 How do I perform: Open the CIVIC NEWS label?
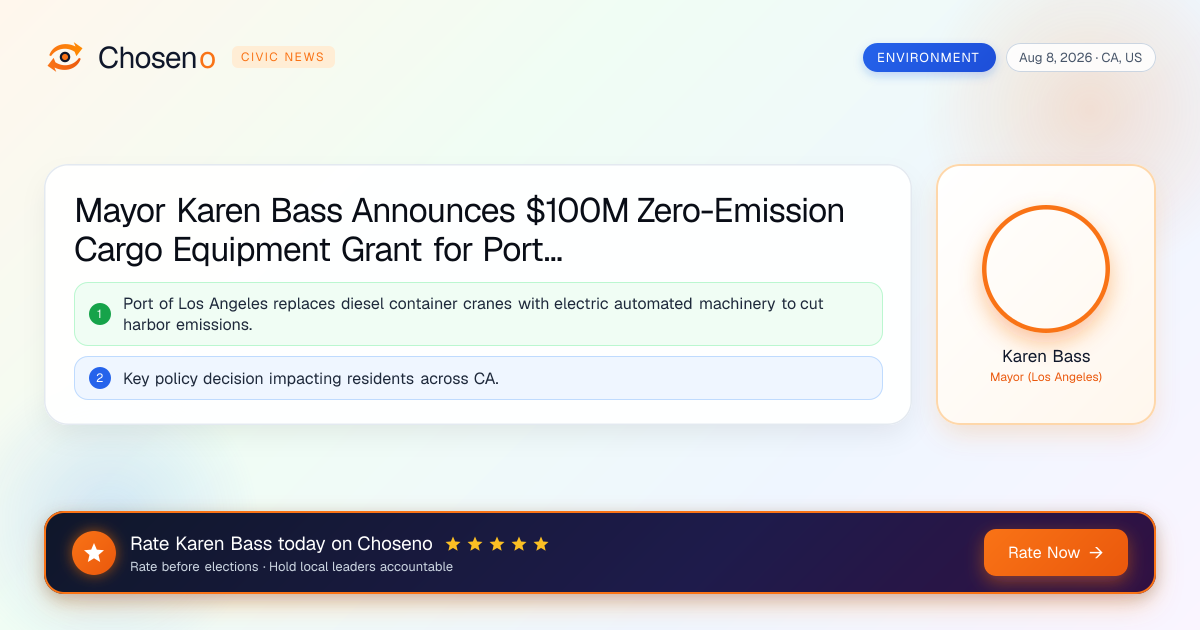pos(283,57)
